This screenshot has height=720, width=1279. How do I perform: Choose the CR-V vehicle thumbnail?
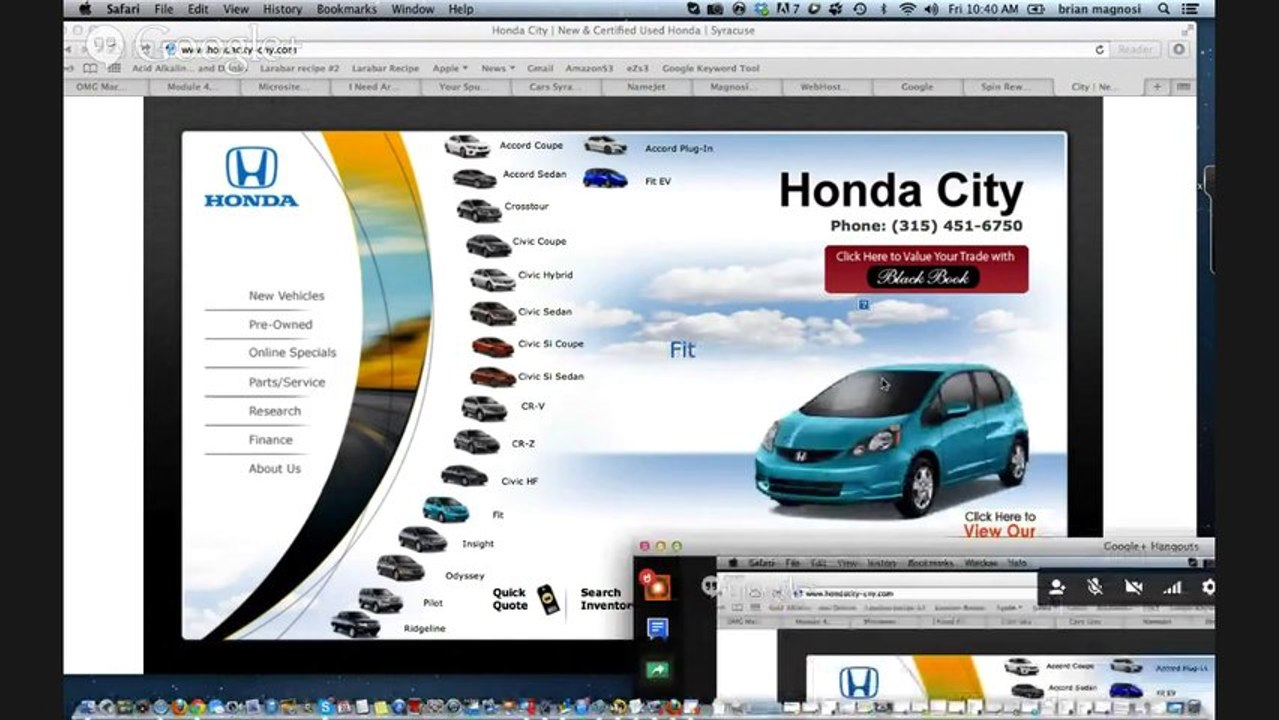coord(484,408)
